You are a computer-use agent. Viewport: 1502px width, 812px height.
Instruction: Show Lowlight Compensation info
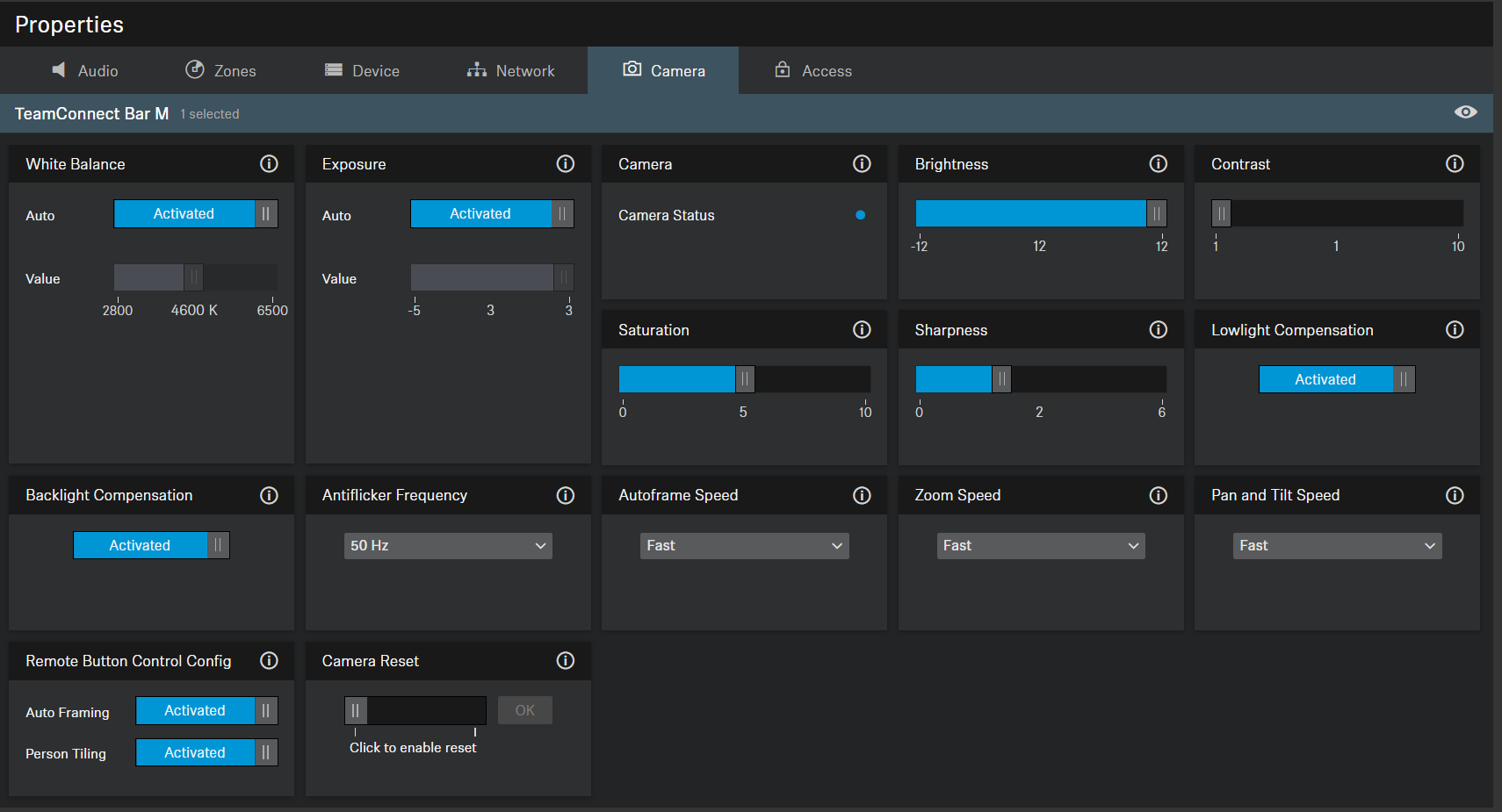(x=1455, y=329)
